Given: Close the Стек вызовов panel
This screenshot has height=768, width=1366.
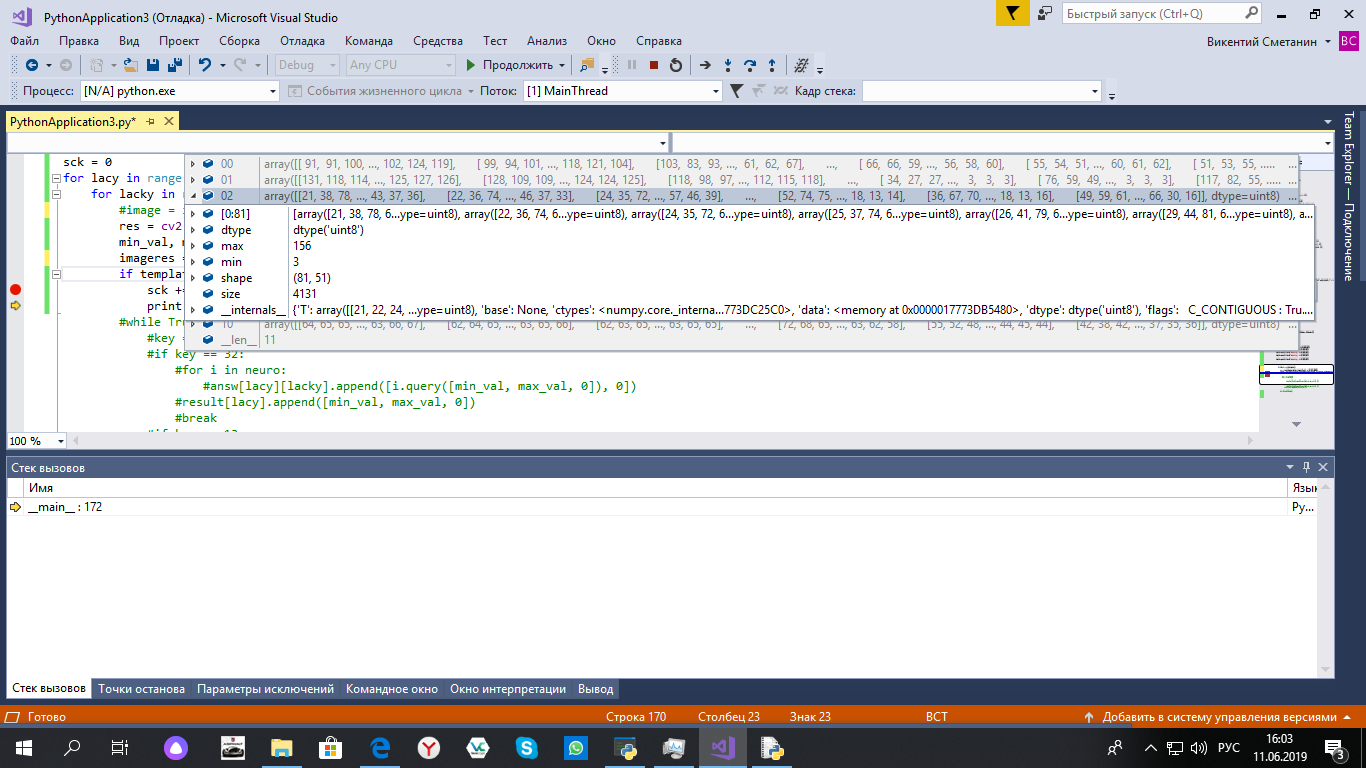Looking at the screenshot, I should coord(1324,467).
